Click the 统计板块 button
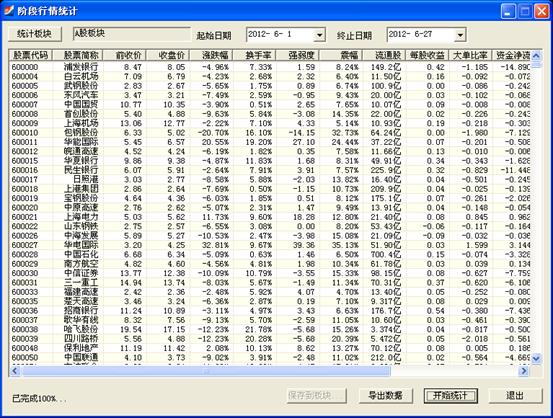Viewport: 553px width, 418px height. click(x=35, y=34)
